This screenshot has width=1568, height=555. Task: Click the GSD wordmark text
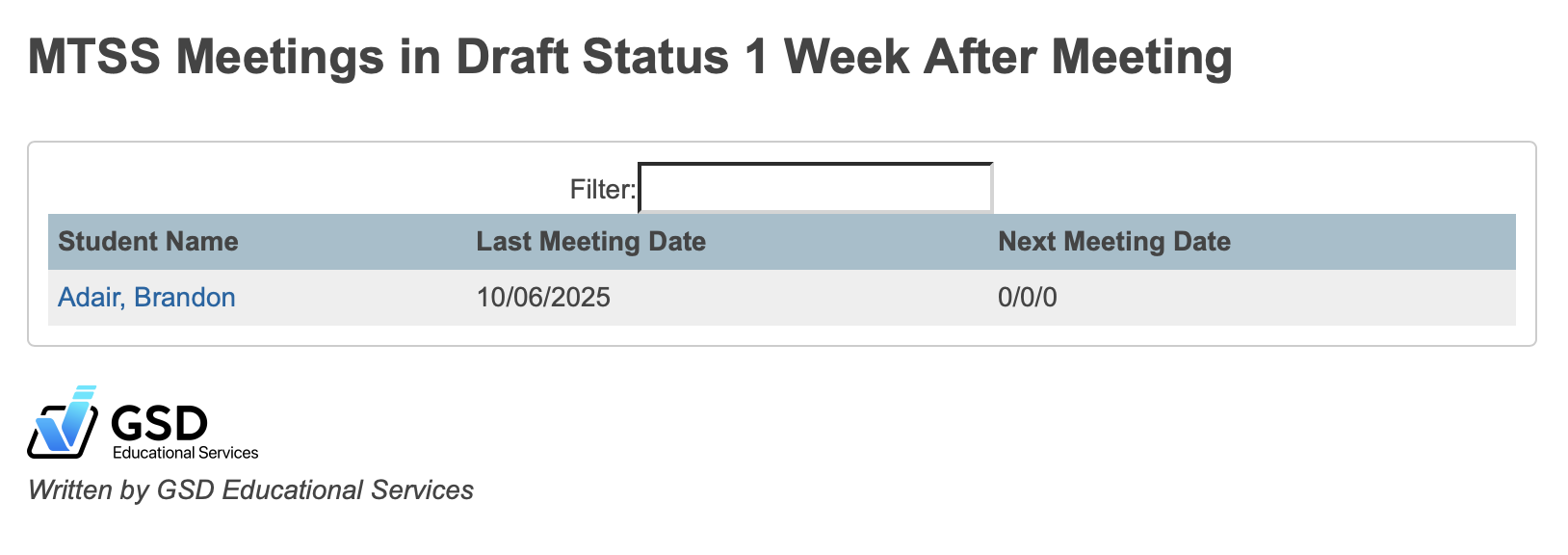click(x=157, y=421)
